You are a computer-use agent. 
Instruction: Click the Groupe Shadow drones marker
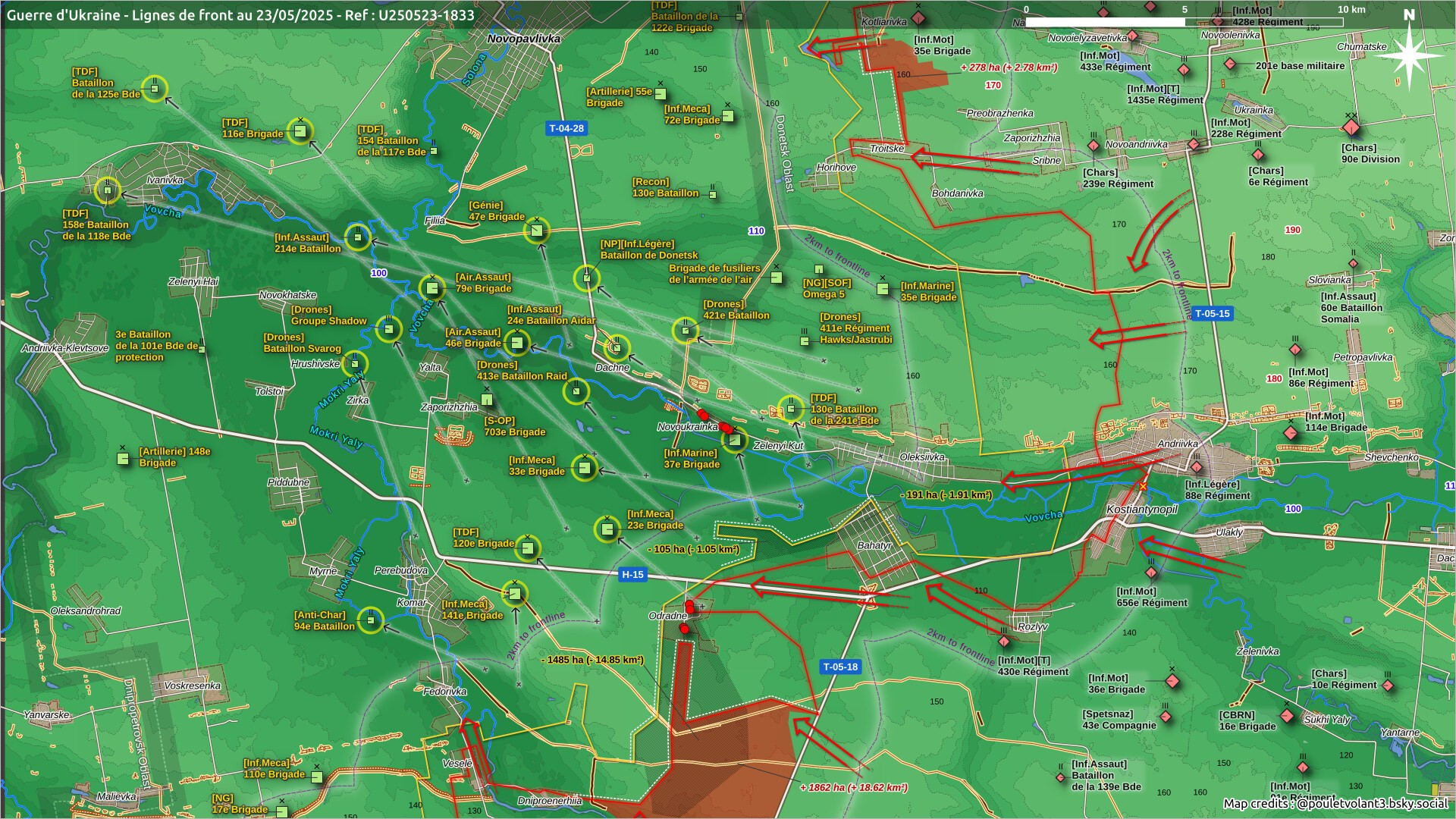pos(389,328)
